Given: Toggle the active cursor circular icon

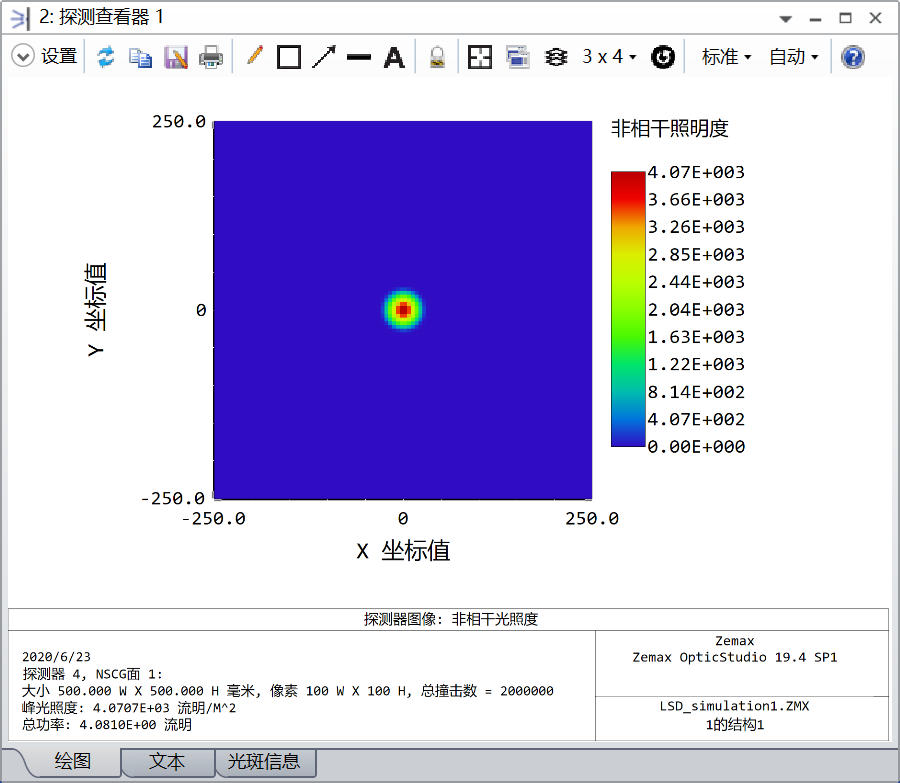Looking at the screenshot, I should point(662,57).
